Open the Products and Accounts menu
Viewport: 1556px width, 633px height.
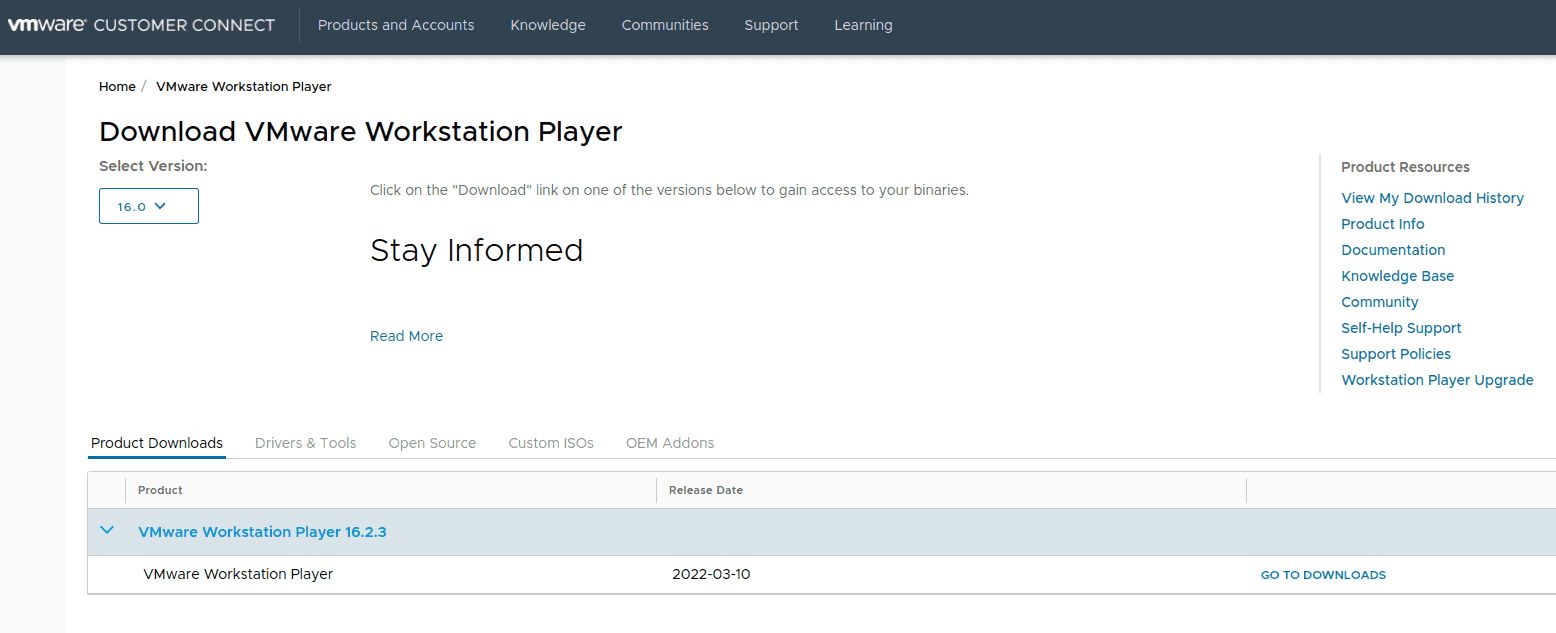[x=396, y=25]
